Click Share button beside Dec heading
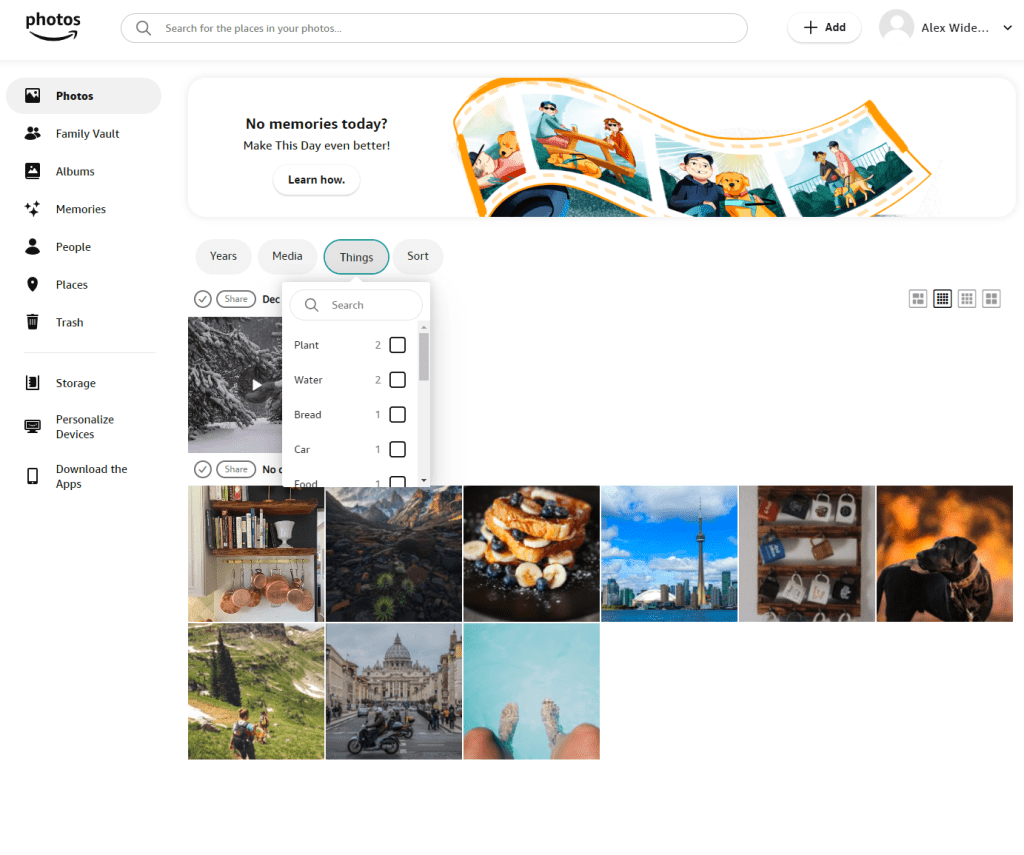Screen dimensions: 1024x855 point(236,298)
